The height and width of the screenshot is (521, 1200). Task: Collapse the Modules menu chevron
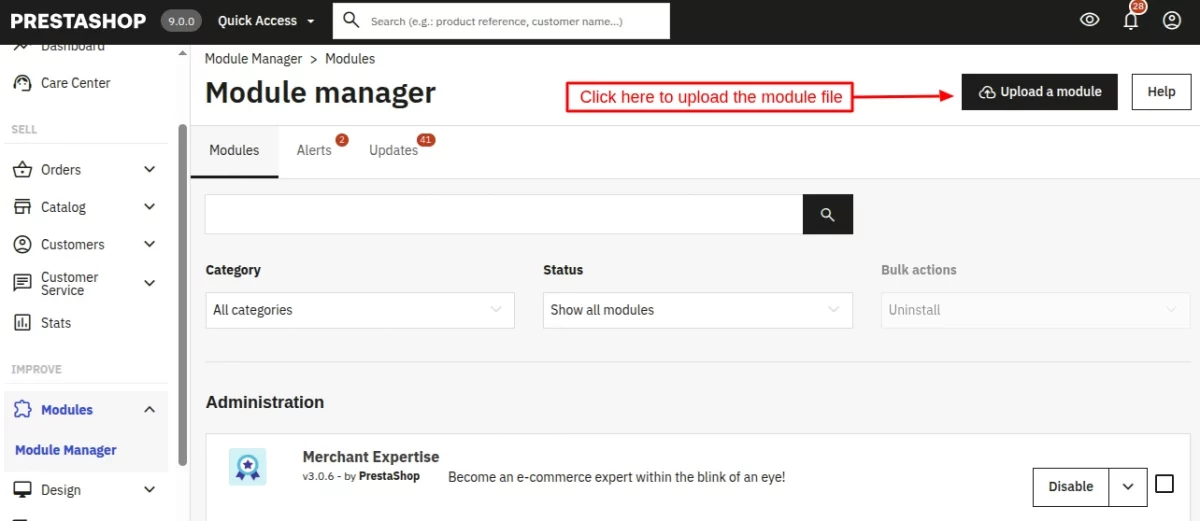150,409
